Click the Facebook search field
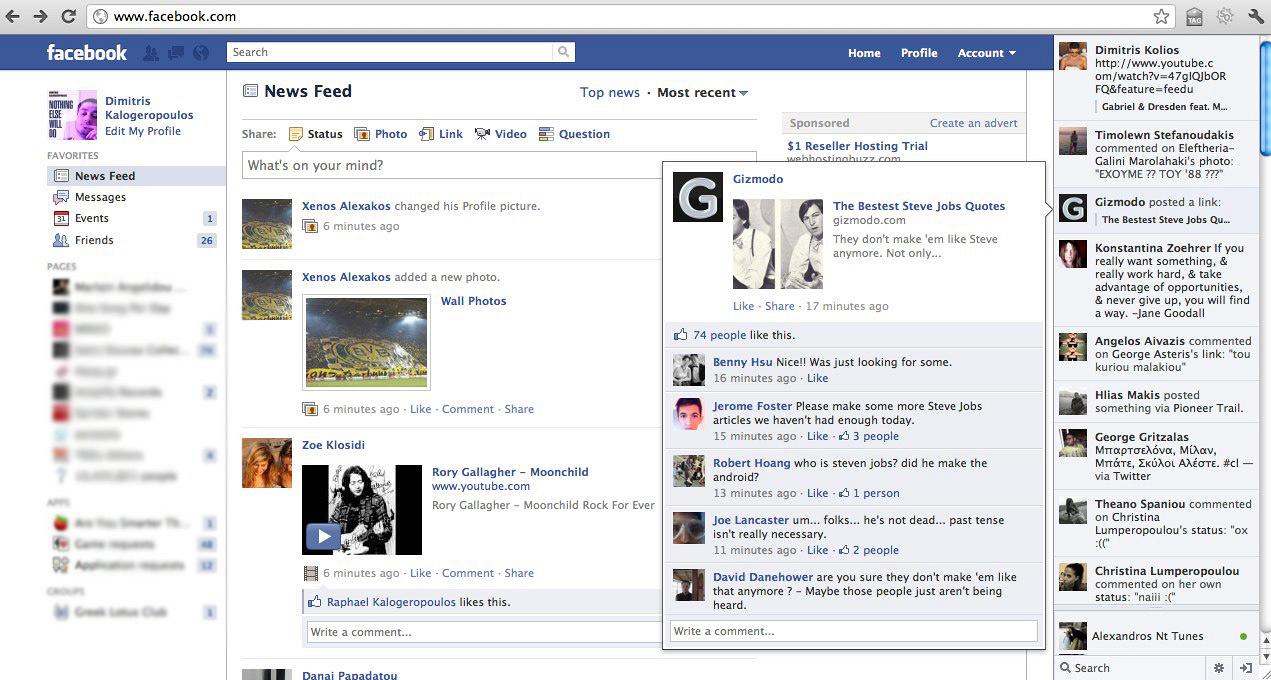 click(391, 52)
